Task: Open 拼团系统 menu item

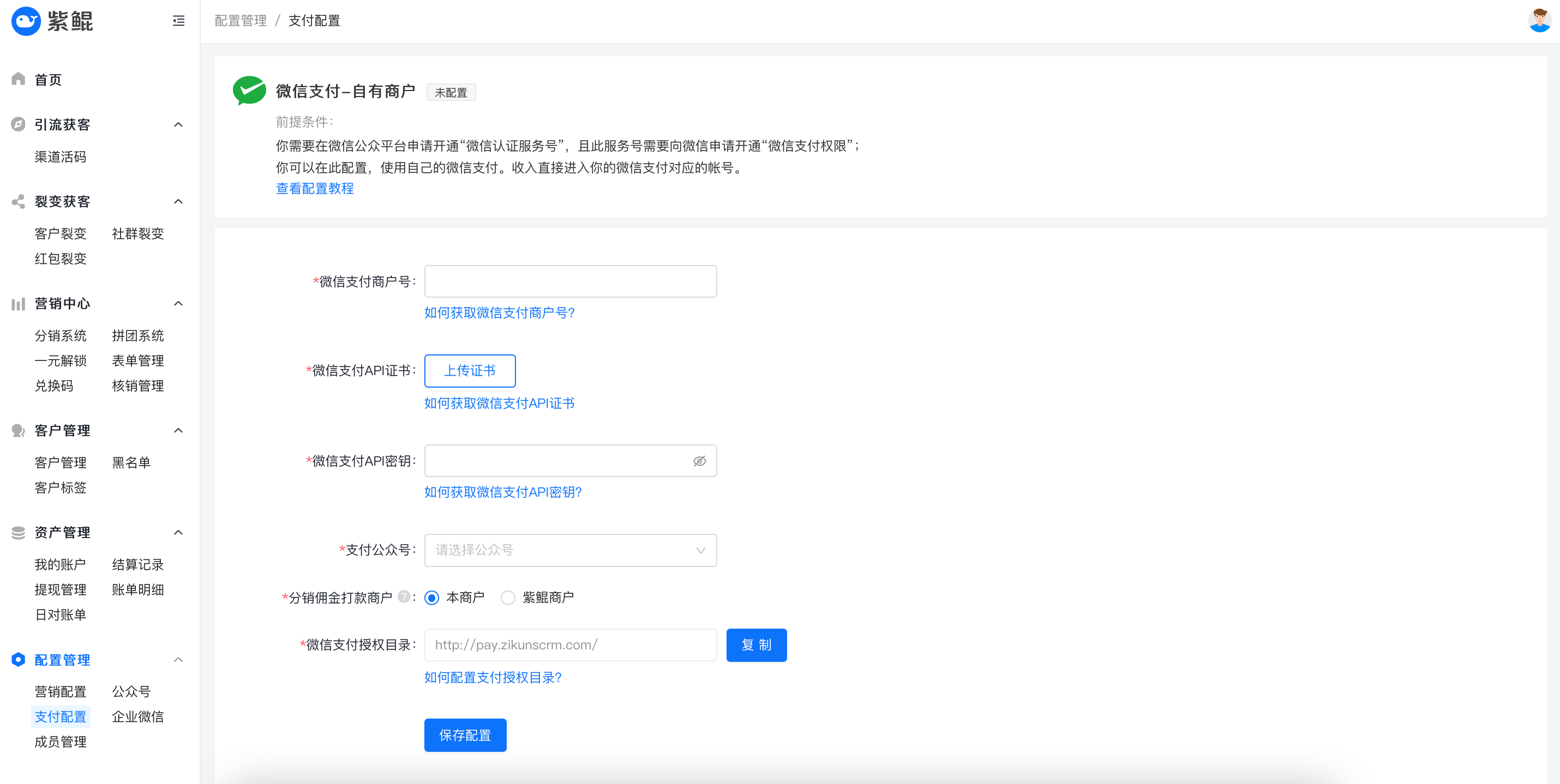Action: point(138,335)
